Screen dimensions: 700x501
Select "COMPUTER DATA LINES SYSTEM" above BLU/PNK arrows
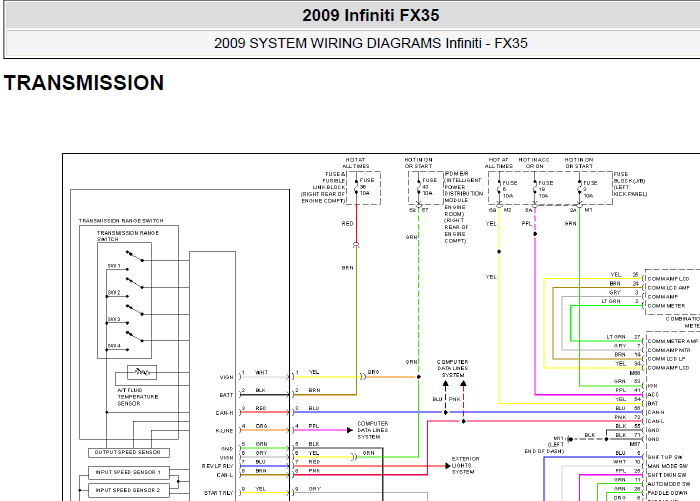pyautogui.click(x=452, y=368)
